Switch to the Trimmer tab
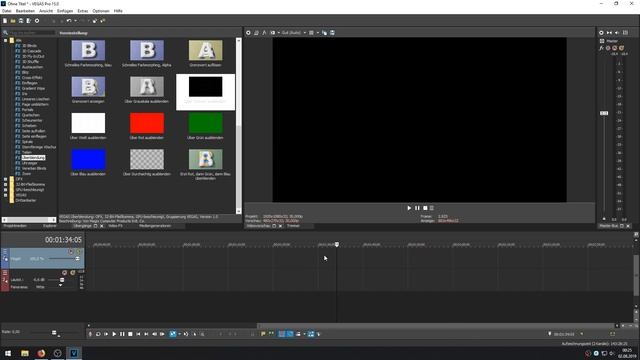 [293, 226]
